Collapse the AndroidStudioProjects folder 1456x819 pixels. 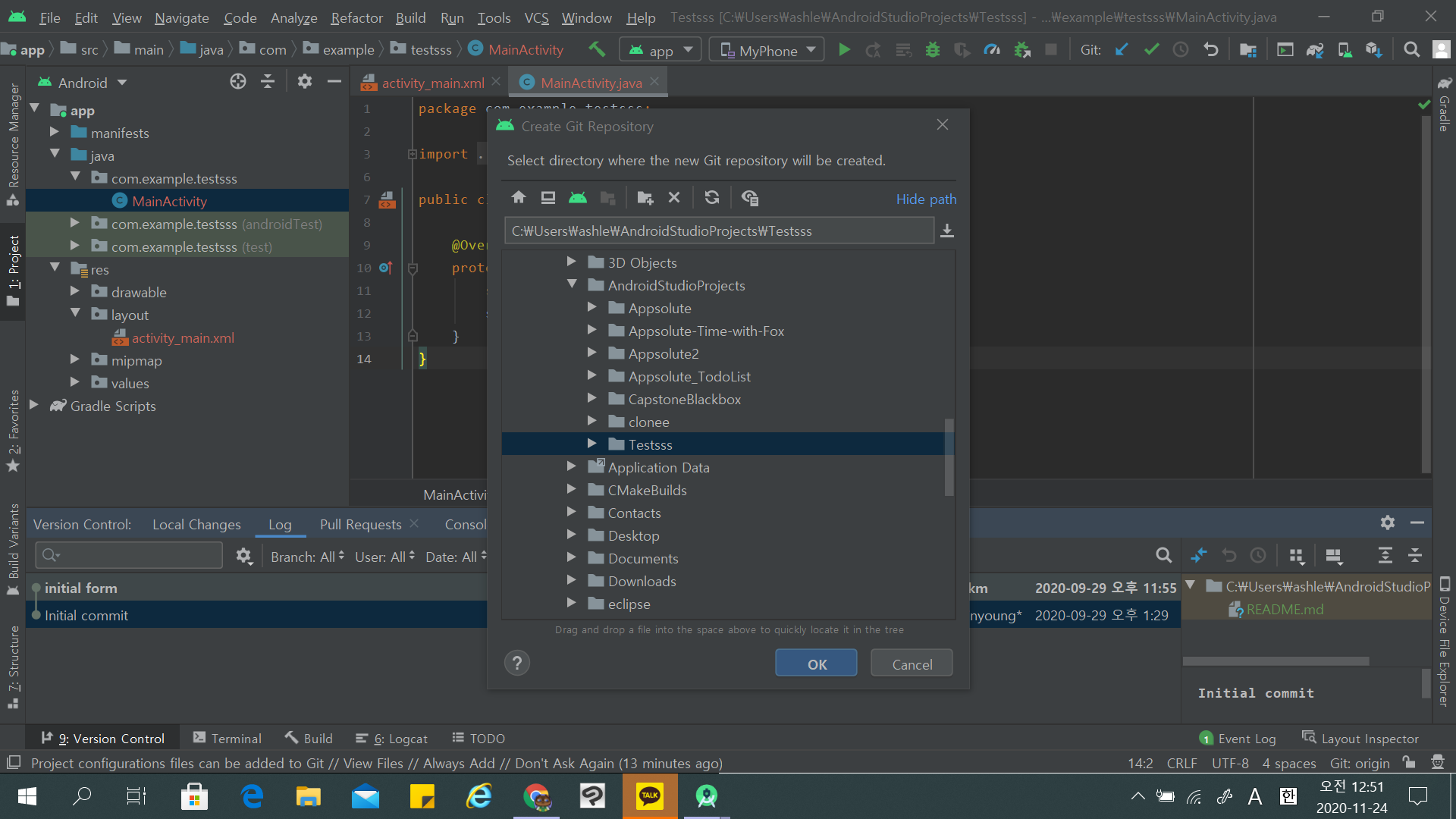tap(572, 285)
